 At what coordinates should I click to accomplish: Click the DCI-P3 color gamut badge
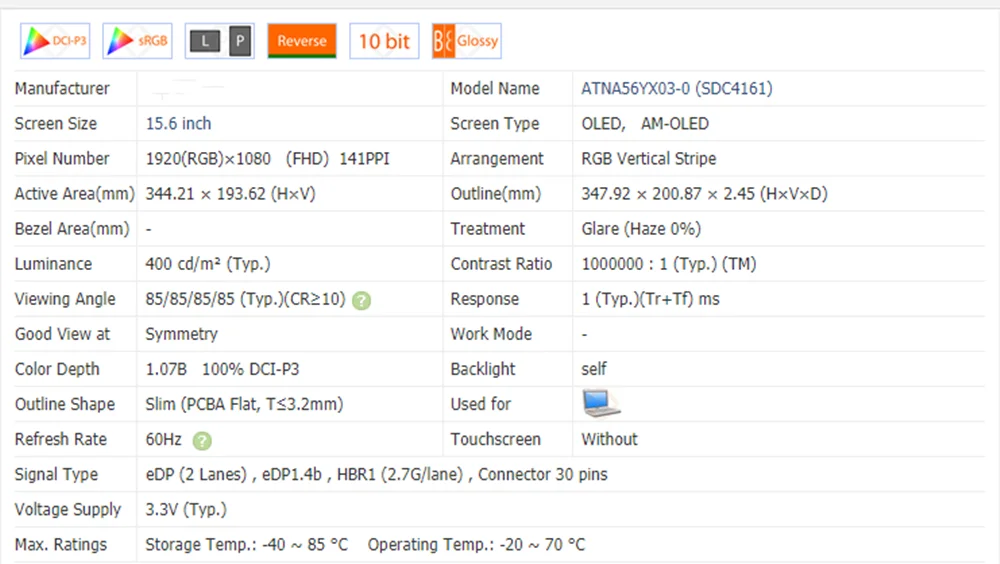tap(55, 41)
